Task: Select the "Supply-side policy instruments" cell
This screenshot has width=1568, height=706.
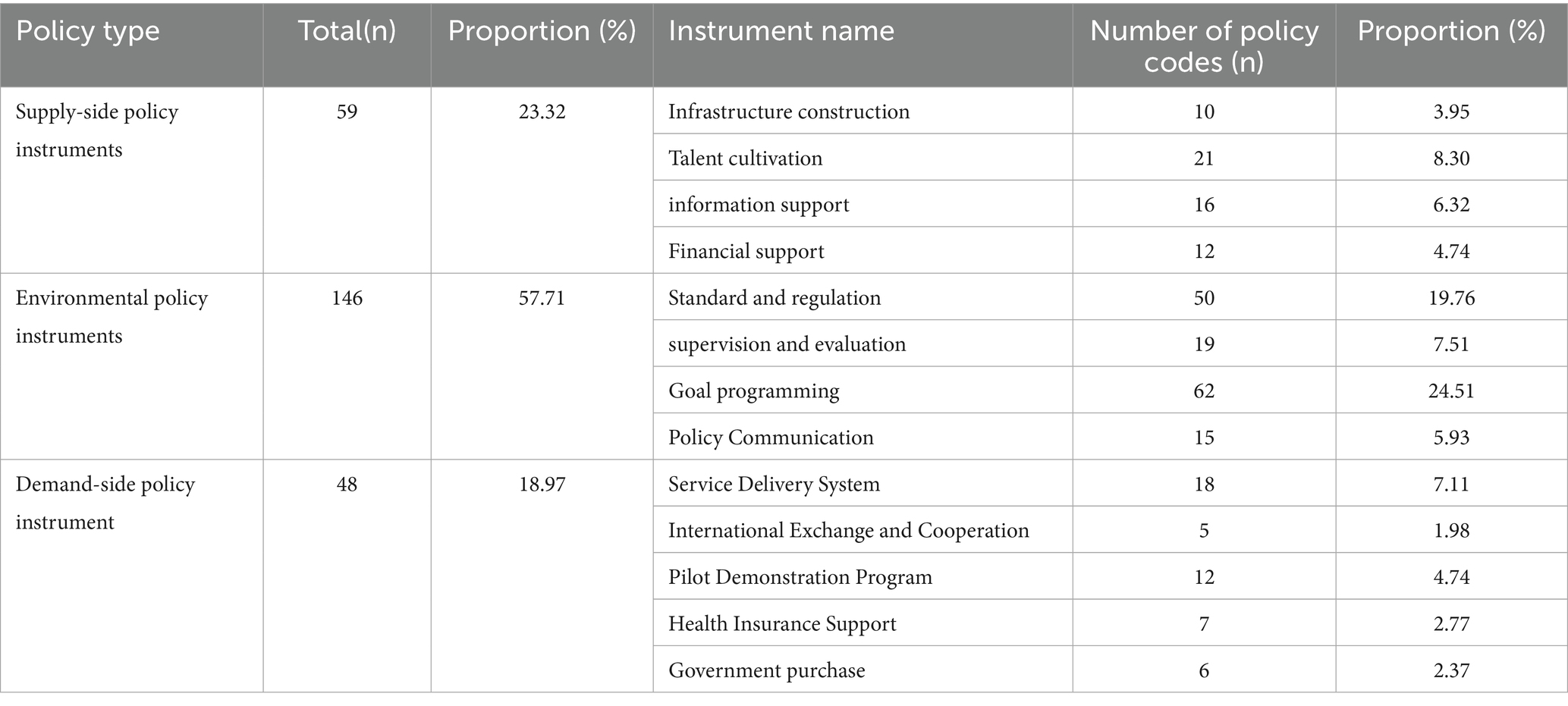Action: click(x=97, y=130)
